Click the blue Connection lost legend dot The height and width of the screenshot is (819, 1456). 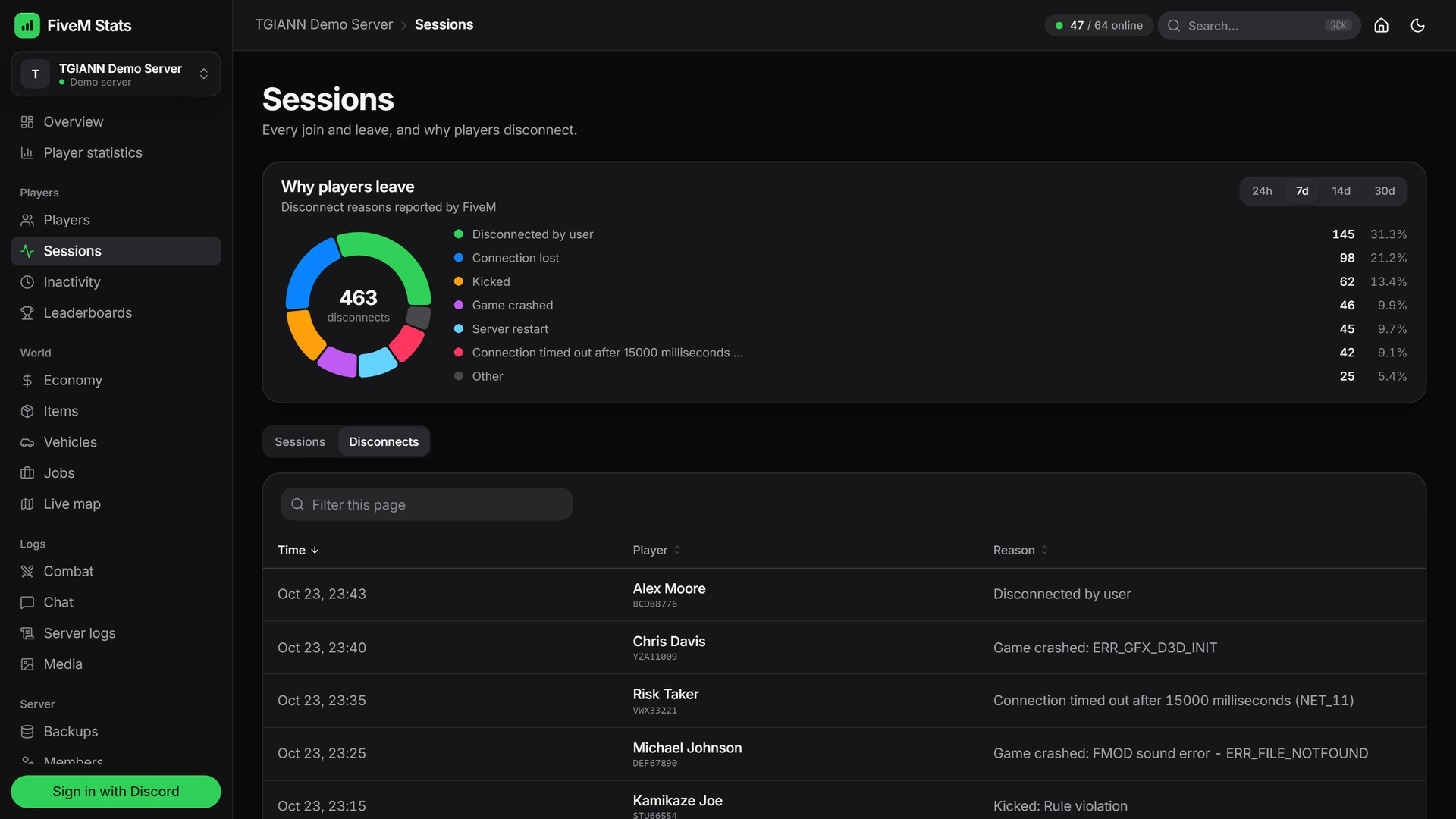click(x=459, y=259)
